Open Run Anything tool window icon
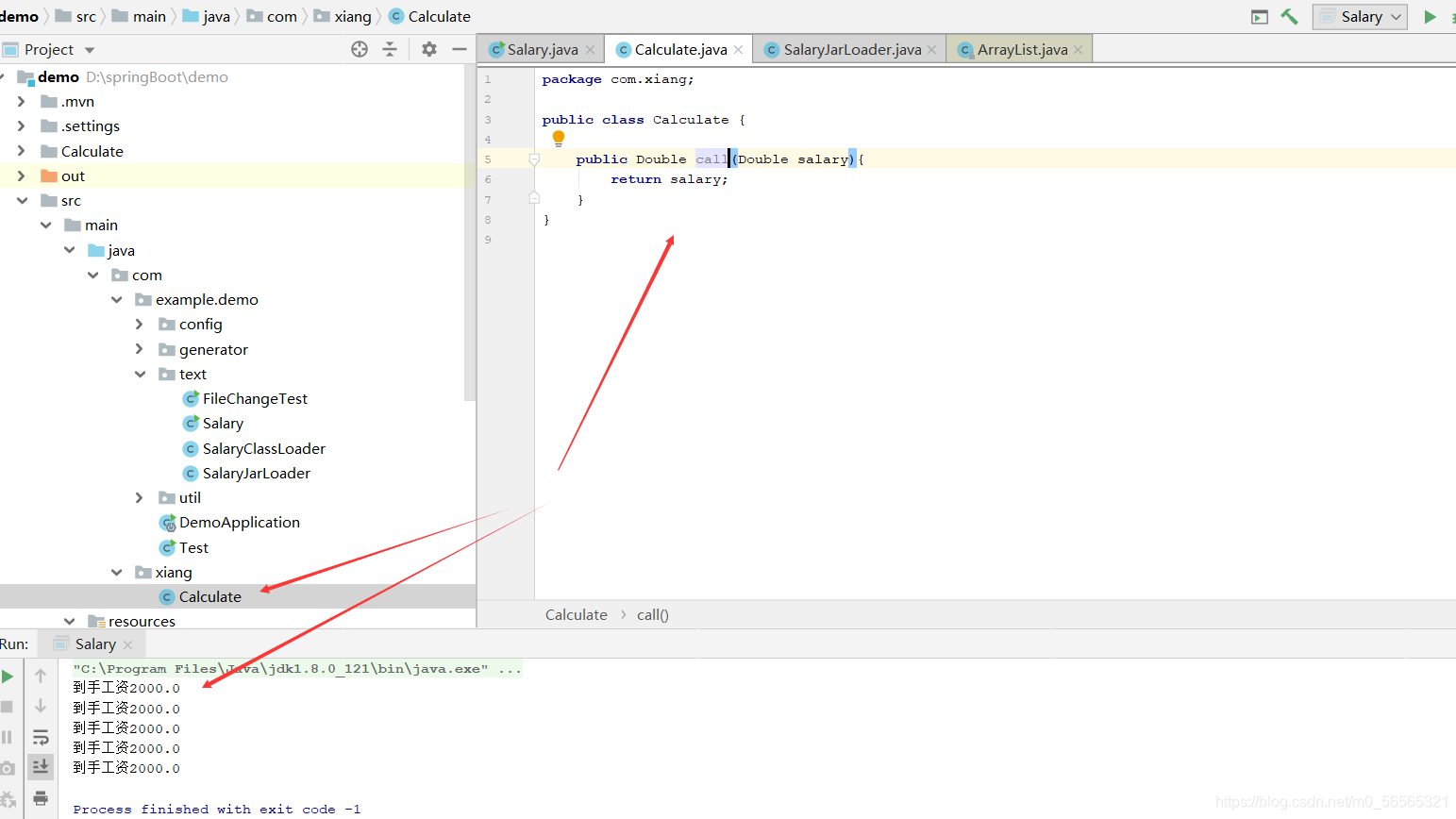The height and width of the screenshot is (819, 1456). [1259, 16]
